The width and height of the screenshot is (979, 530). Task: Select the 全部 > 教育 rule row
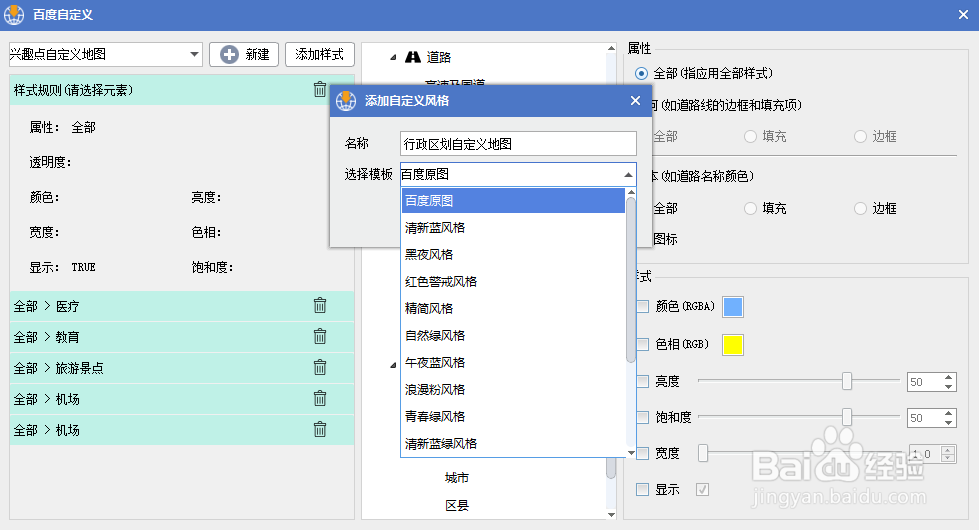182,337
